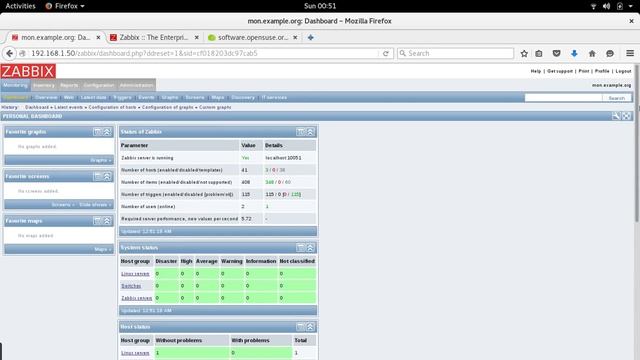Open the Triggers submenu item

[x=122, y=98]
